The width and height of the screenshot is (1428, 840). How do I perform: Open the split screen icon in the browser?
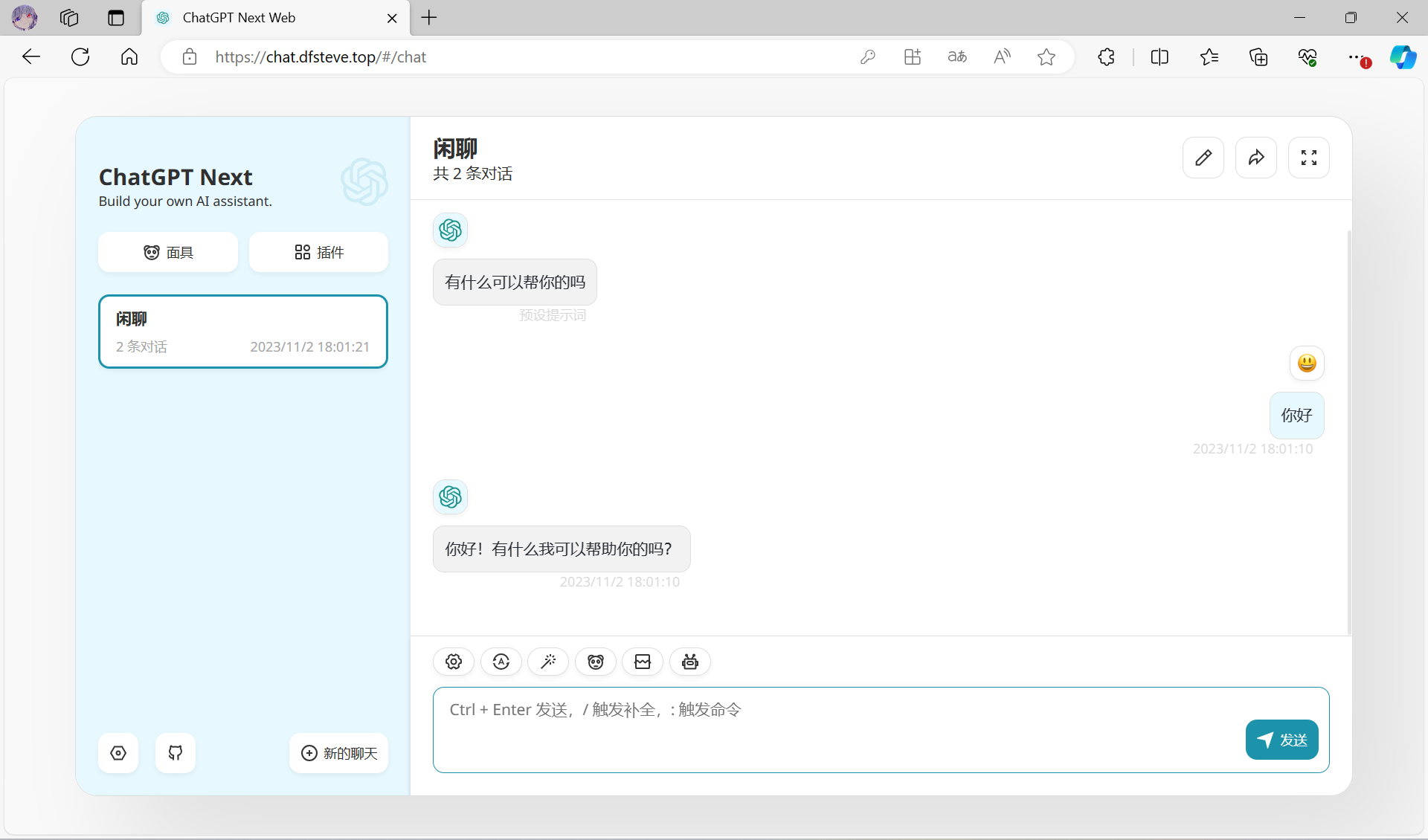coord(1160,56)
